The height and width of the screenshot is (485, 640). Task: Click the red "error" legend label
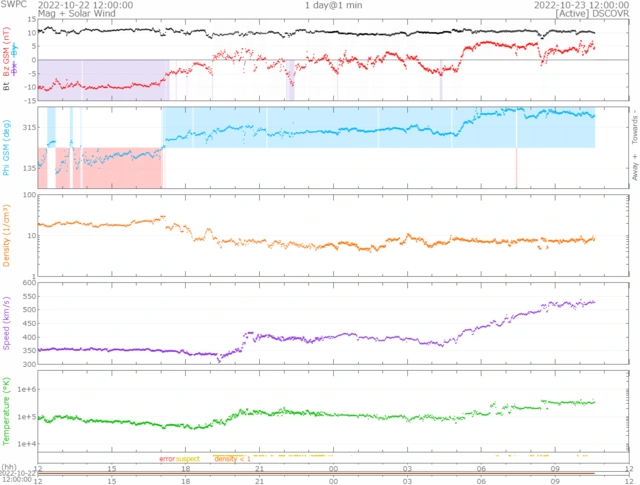pyautogui.click(x=167, y=459)
